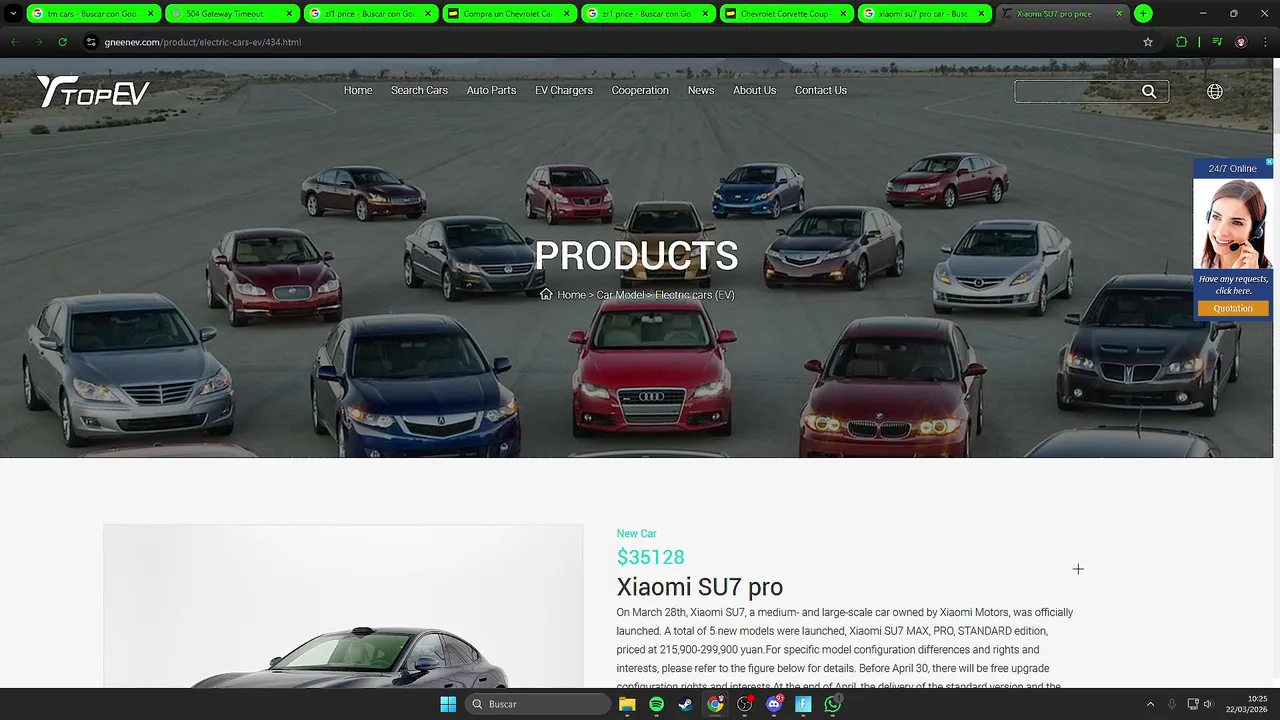Click the $35128 price text
The height and width of the screenshot is (720, 1280).
click(x=650, y=557)
